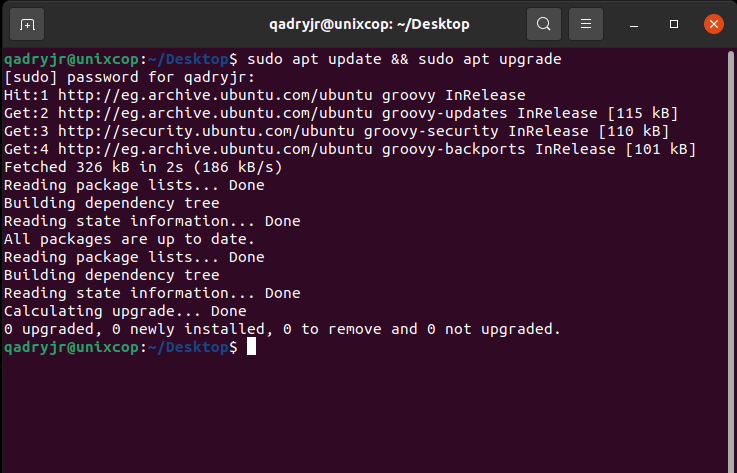The height and width of the screenshot is (473, 737).
Task: Open a new terminal tab
Action: (27, 24)
